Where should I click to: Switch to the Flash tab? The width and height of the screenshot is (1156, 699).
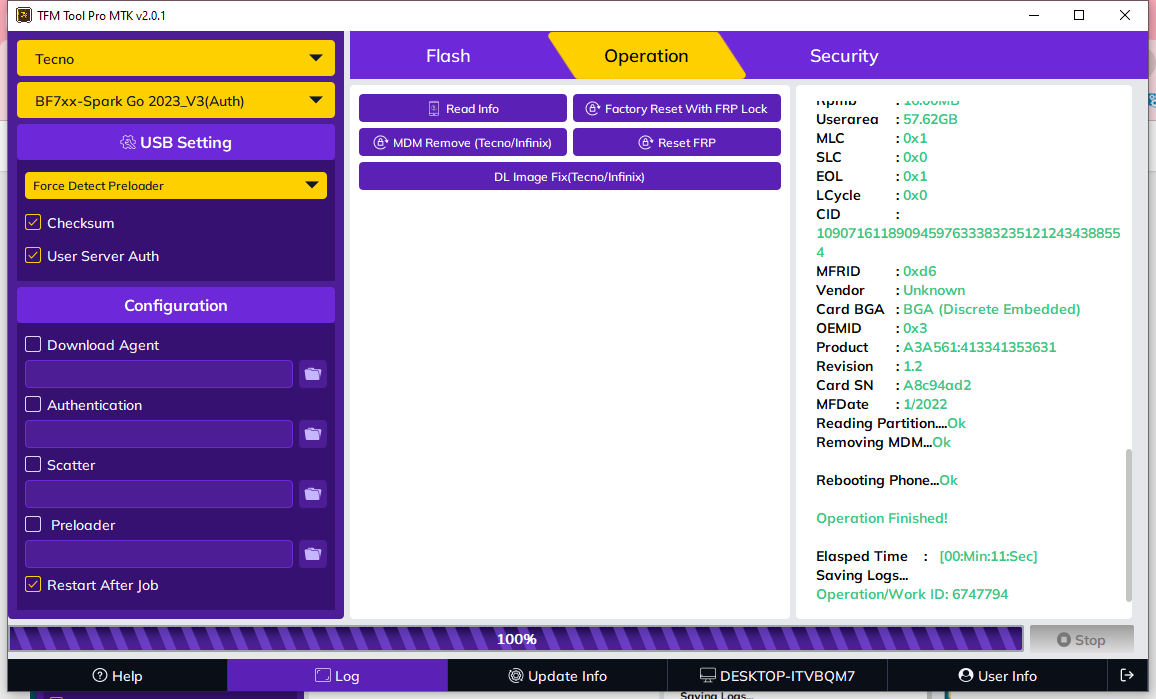click(448, 56)
